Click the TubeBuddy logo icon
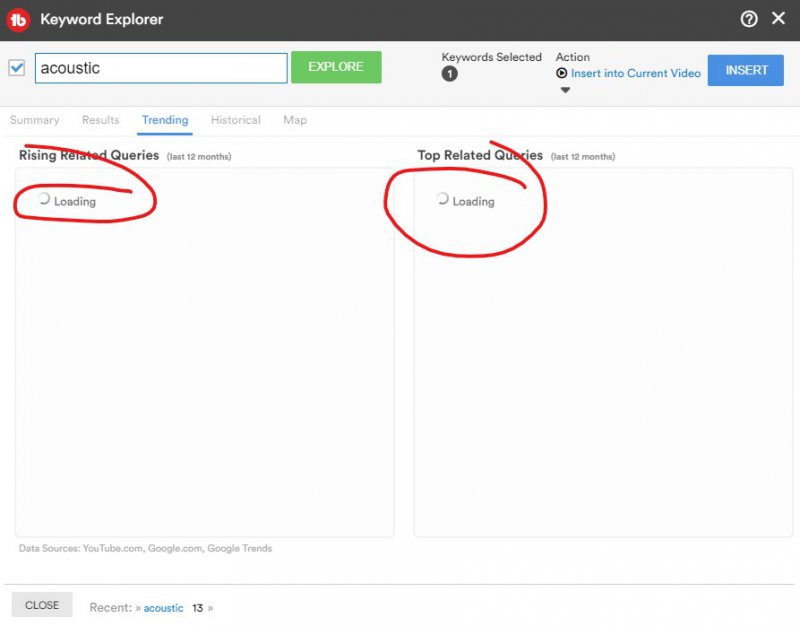 pos(19,19)
